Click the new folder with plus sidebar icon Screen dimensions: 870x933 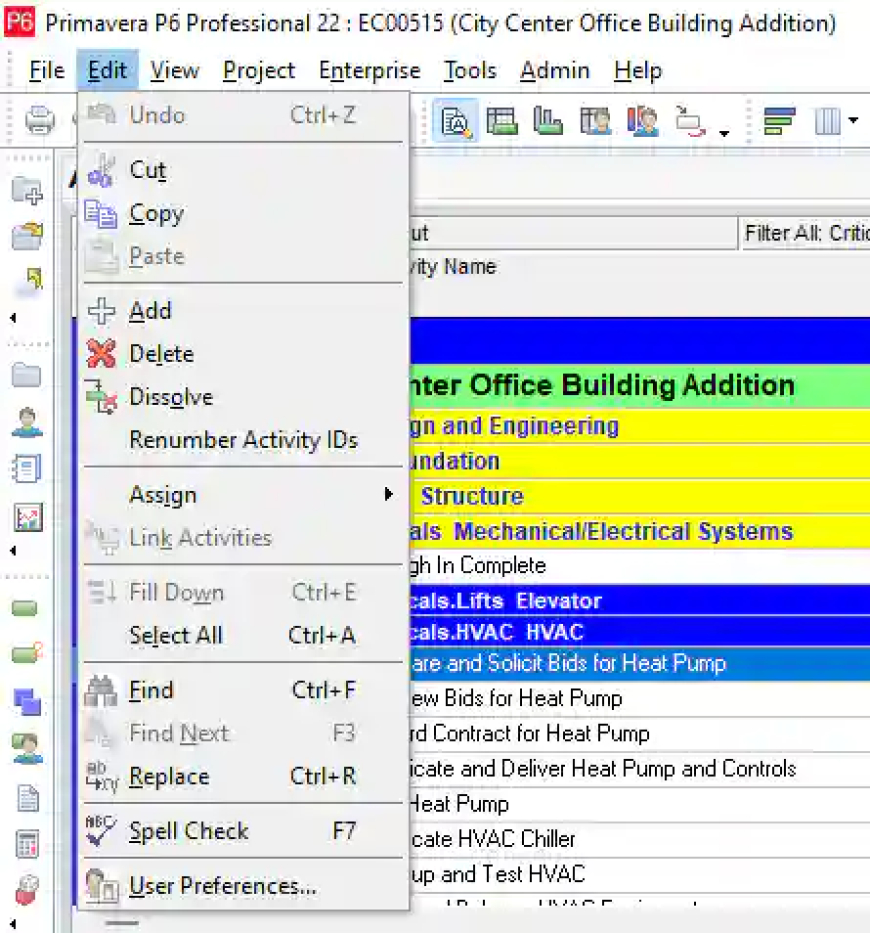(27, 191)
